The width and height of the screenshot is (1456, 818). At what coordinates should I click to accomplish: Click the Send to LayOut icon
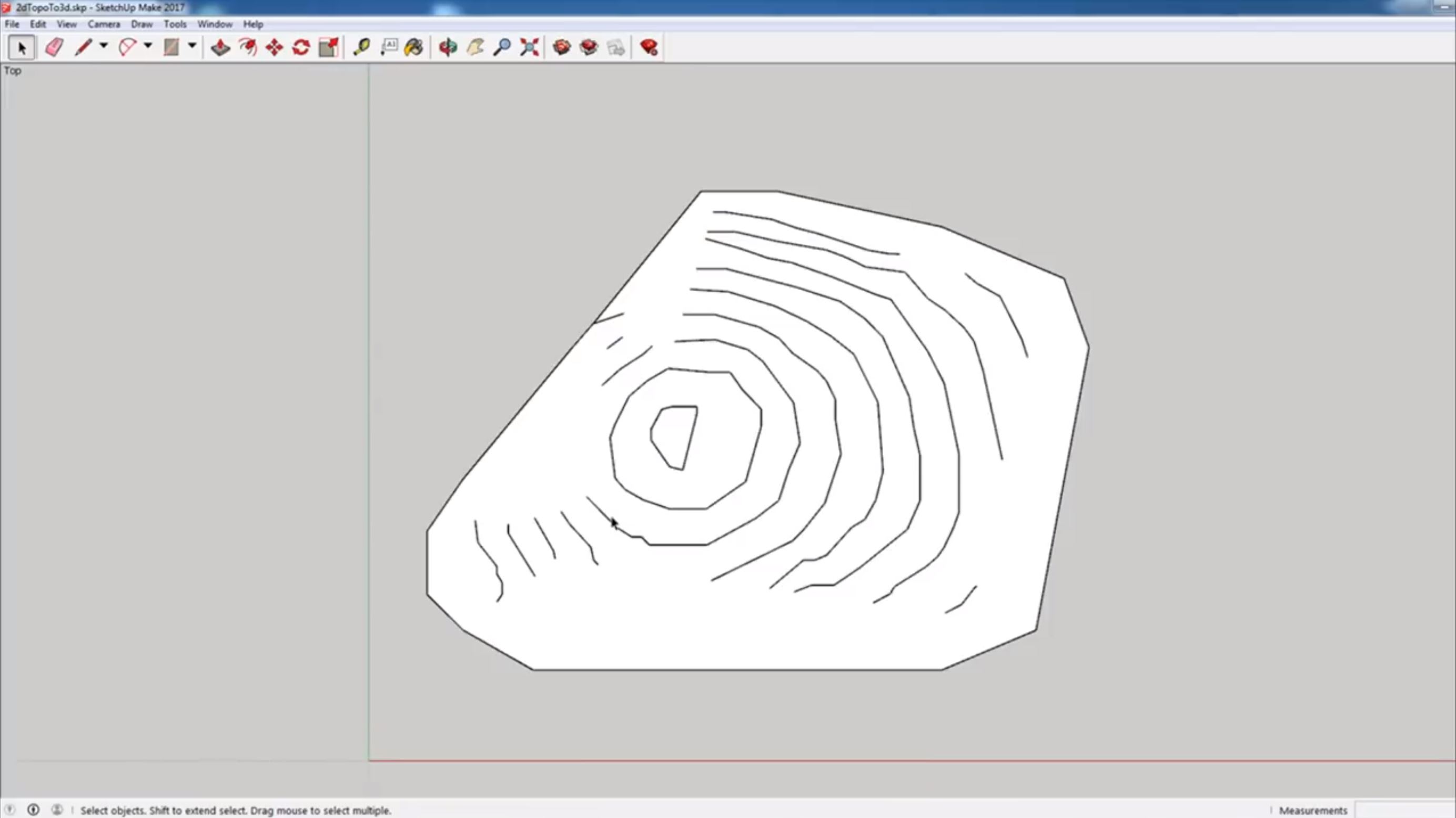click(x=616, y=47)
